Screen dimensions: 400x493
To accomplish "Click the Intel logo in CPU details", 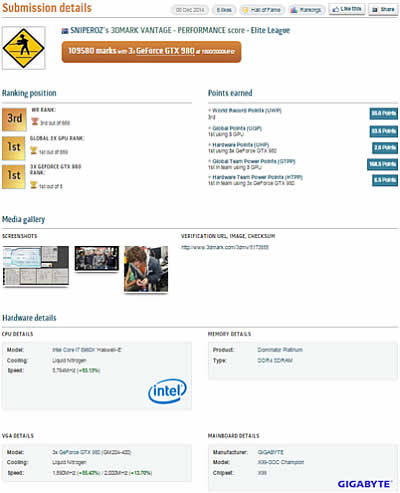I will click(167, 391).
